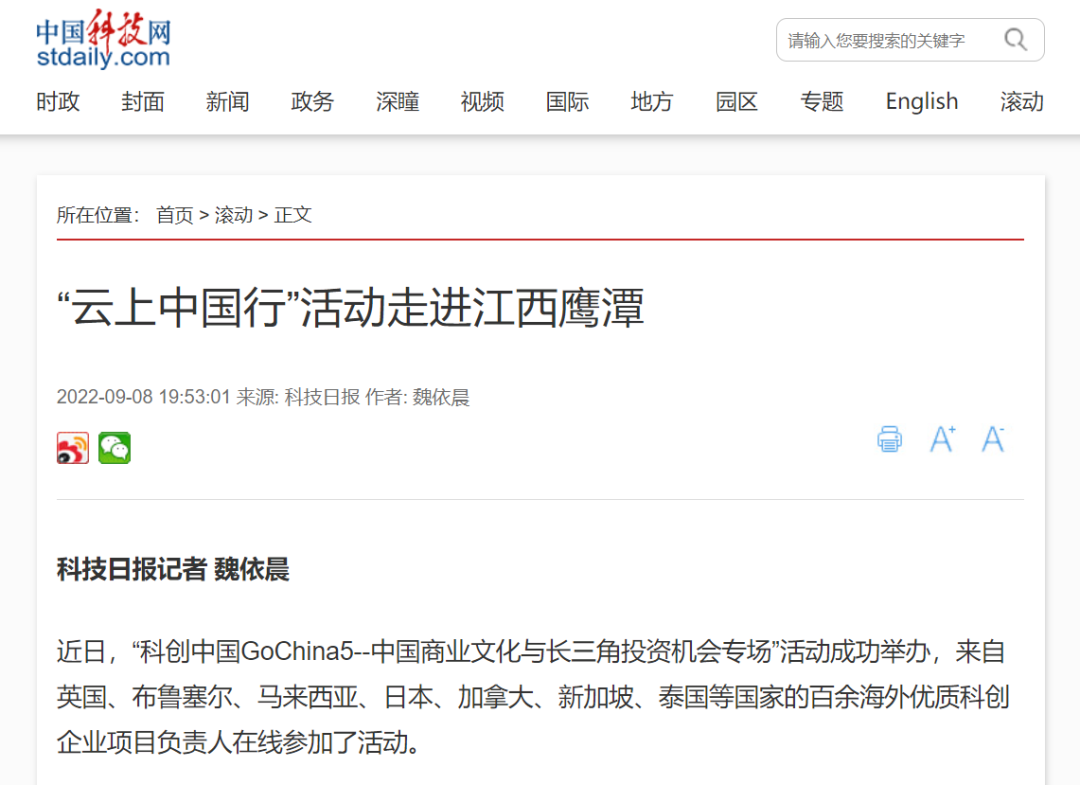Click 滚动 in the breadcrumb path
Image resolution: width=1080 pixels, height=785 pixels.
pyautogui.click(x=233, y=215)
